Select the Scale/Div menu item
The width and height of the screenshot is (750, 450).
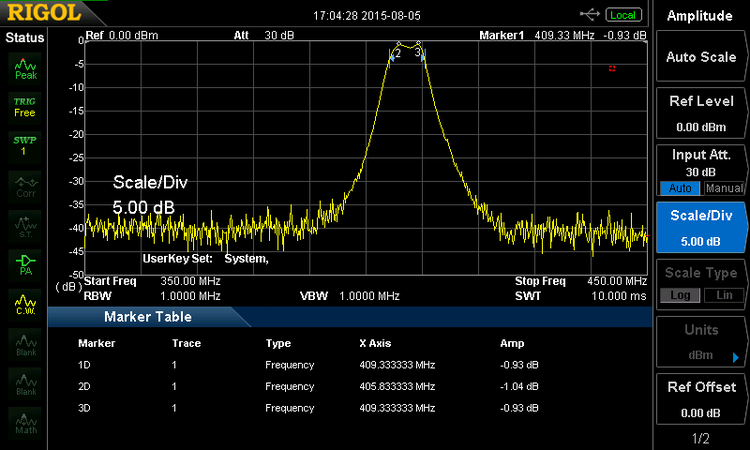pyautogui.click(x=701, y=227)
